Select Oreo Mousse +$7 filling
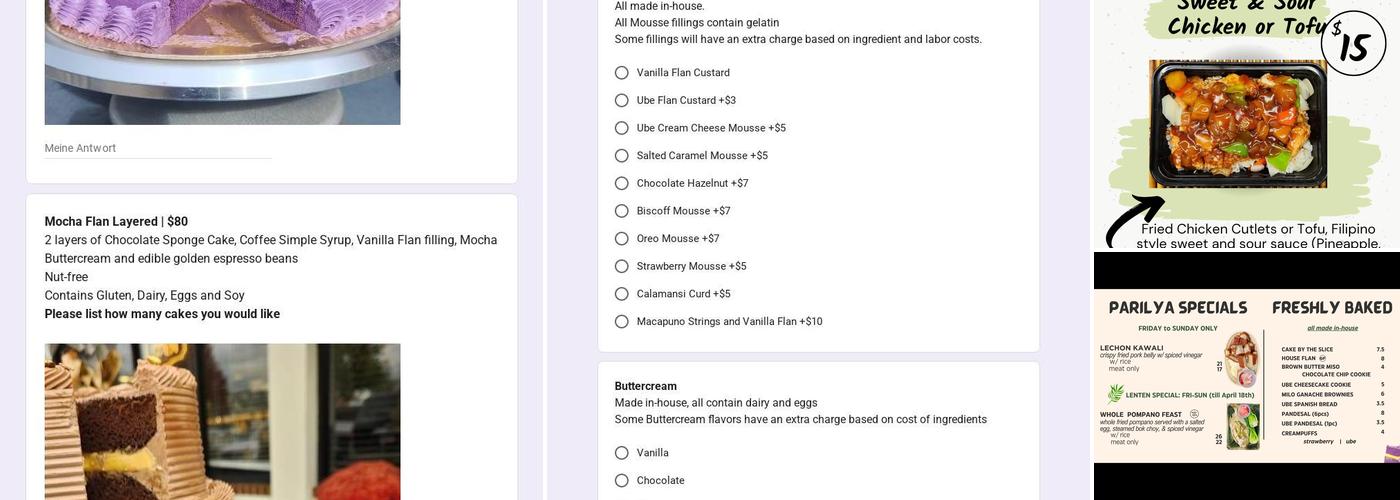Screen dimensions: 1400x500 point(622,239)
